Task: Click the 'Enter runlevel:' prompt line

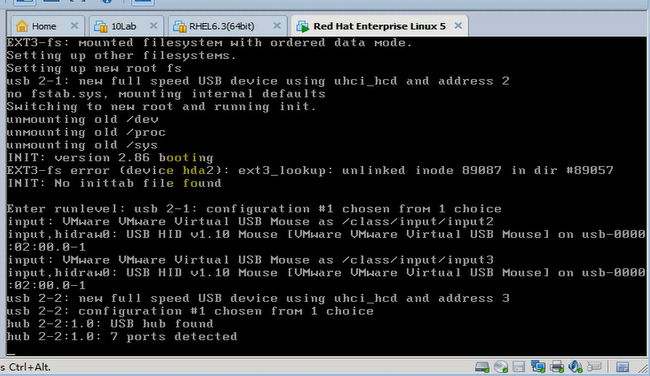Action: pyautogui.click(x=254, y=209)
